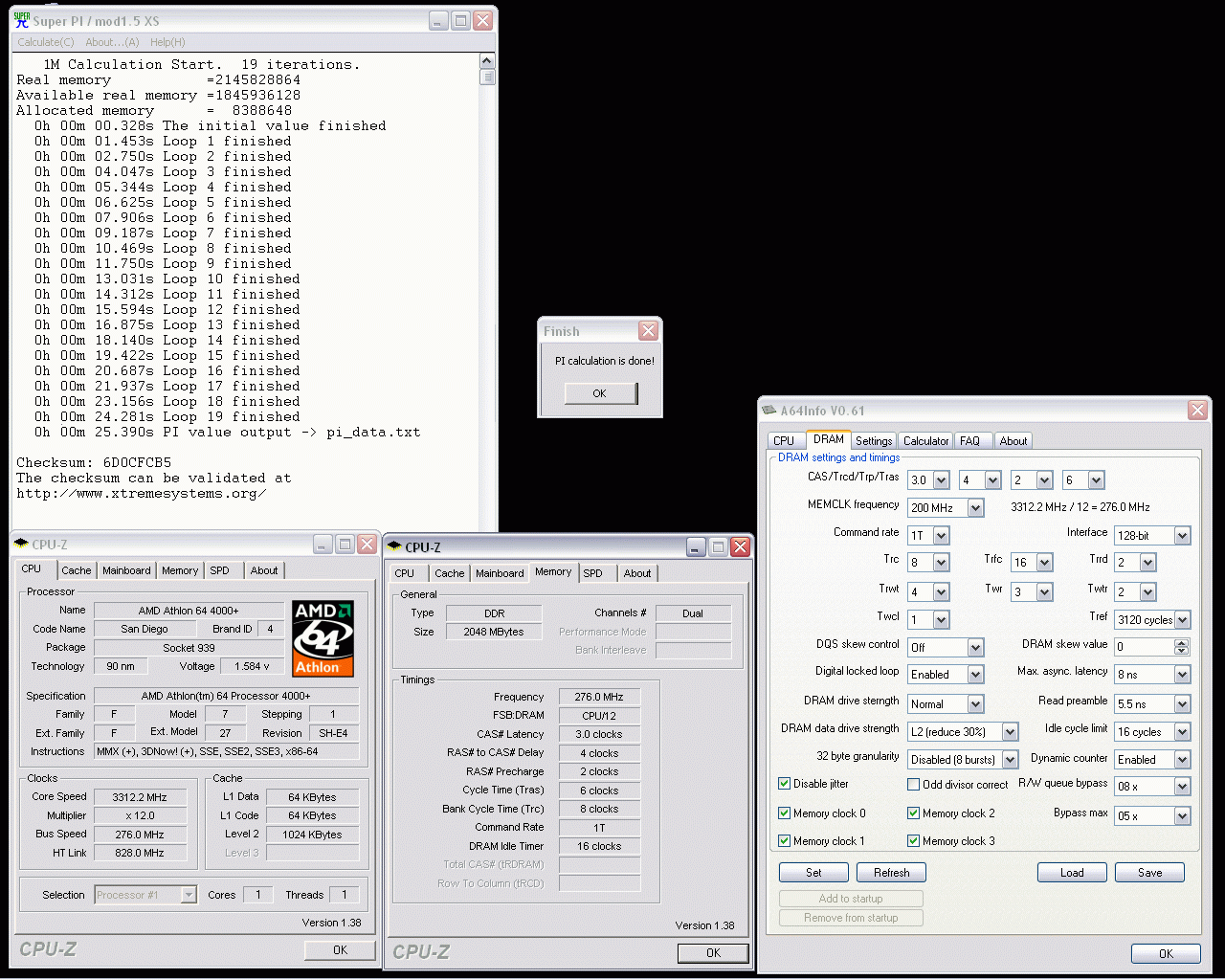Adjust DRAM skew value stepper

[x=1182, y=648]
